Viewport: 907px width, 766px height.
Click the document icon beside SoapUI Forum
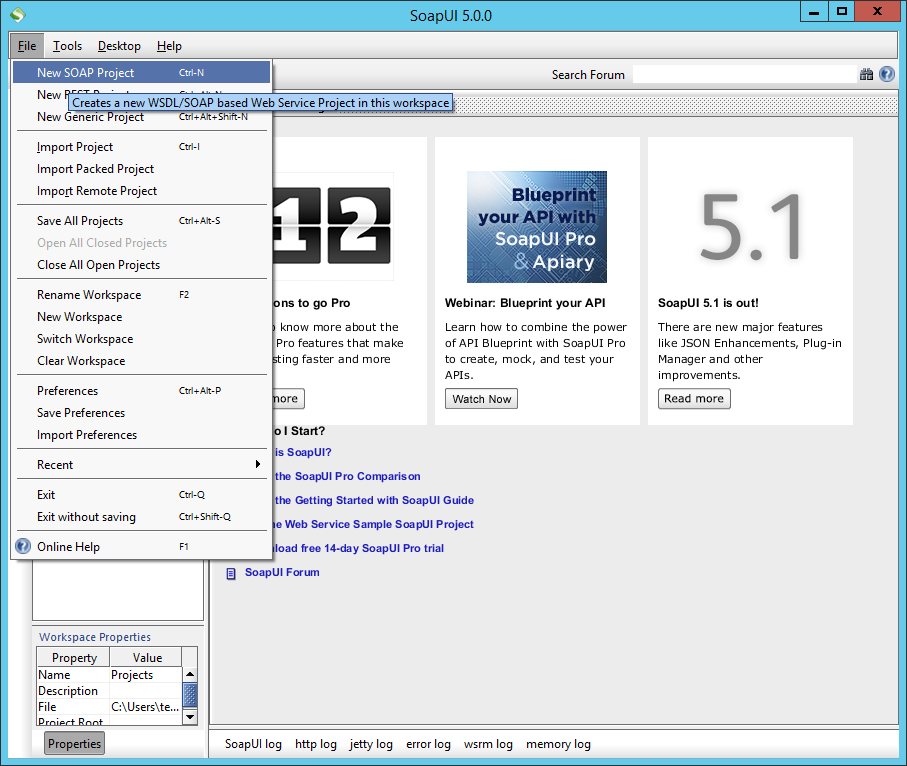click(x=231, y=573)
